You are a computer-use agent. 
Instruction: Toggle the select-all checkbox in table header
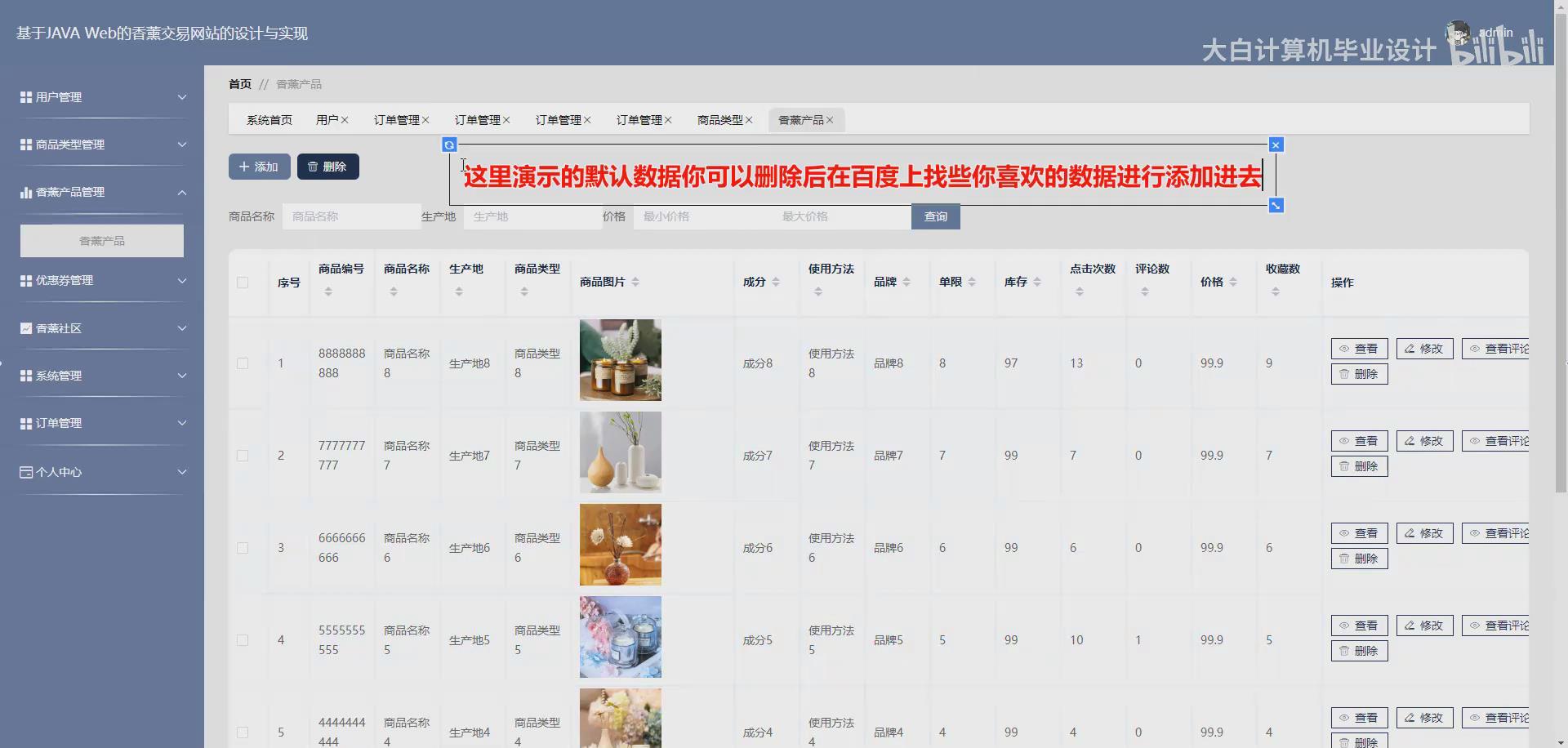point(243,283)
